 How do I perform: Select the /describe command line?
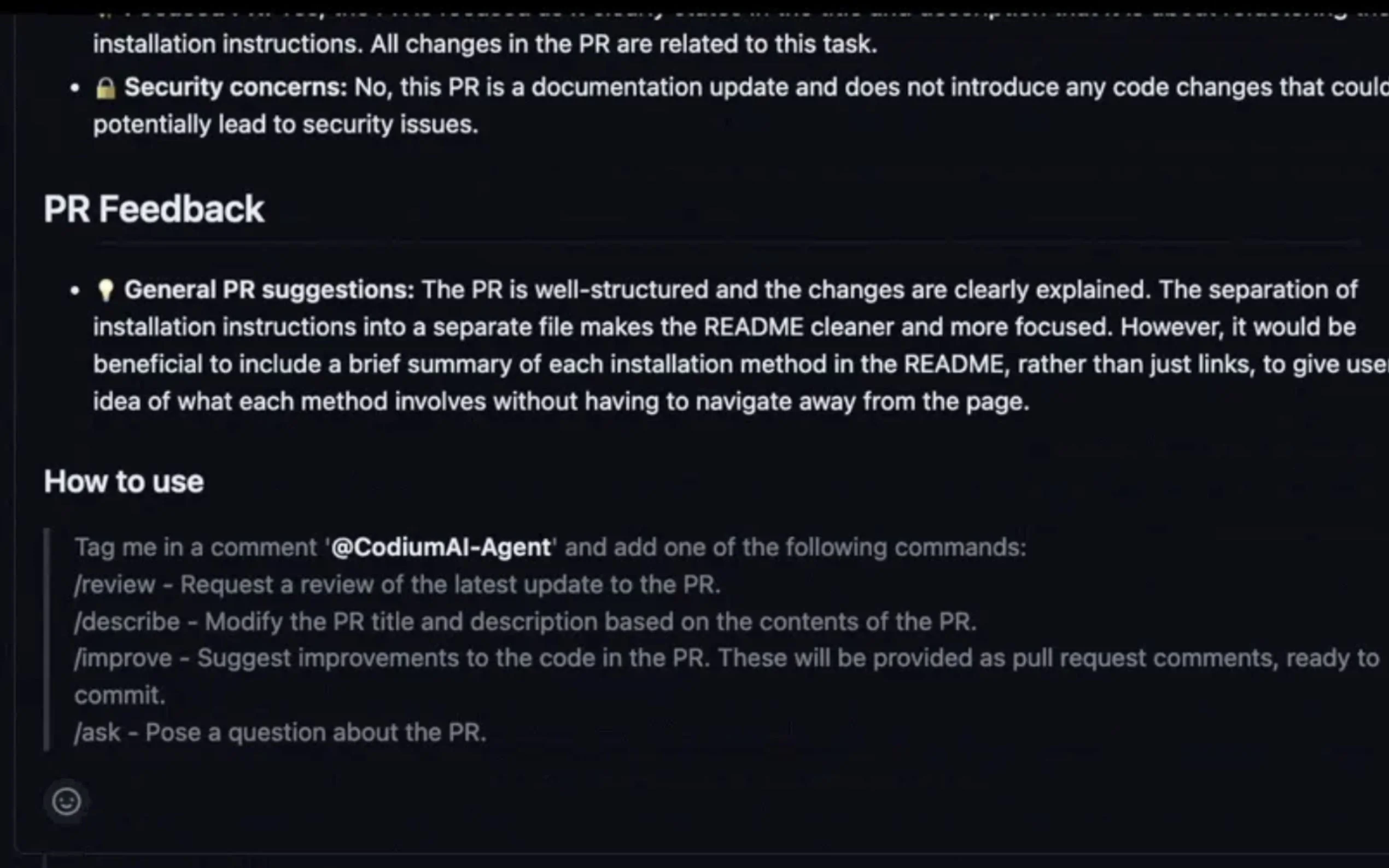[x=525, y=621]
